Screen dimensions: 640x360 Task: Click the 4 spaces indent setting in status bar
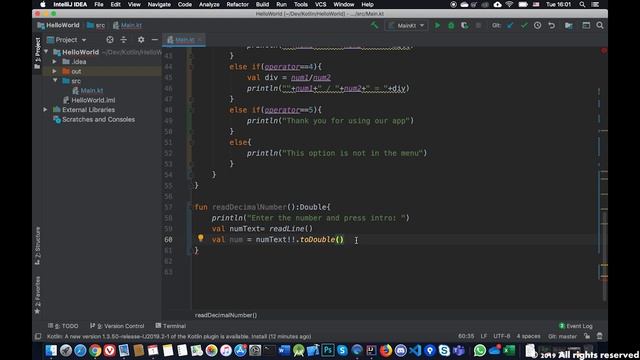click(x=528, y=336)
